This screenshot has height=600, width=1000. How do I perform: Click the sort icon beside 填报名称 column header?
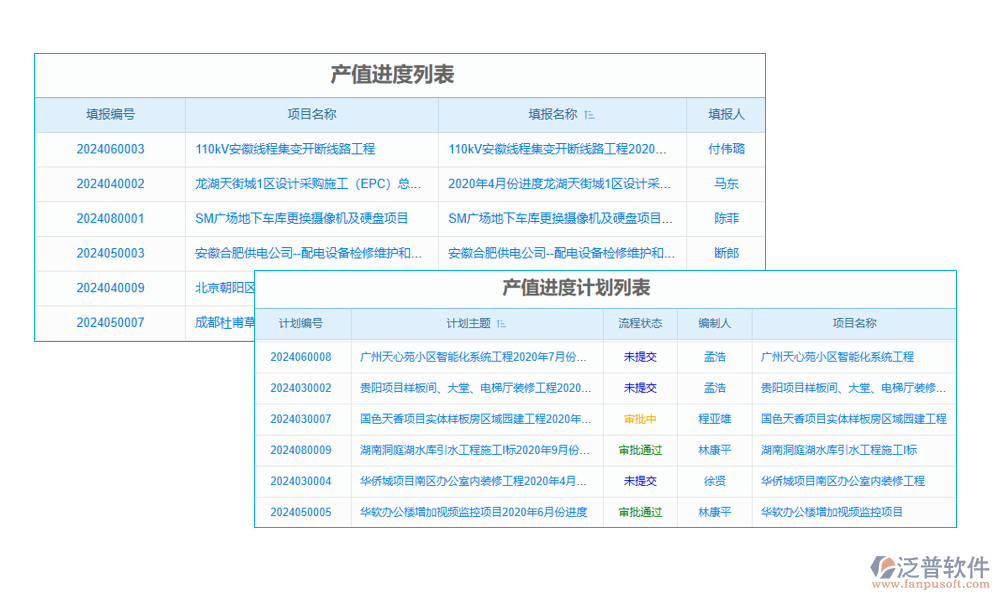pyautogui.click(x=590, y=114)
